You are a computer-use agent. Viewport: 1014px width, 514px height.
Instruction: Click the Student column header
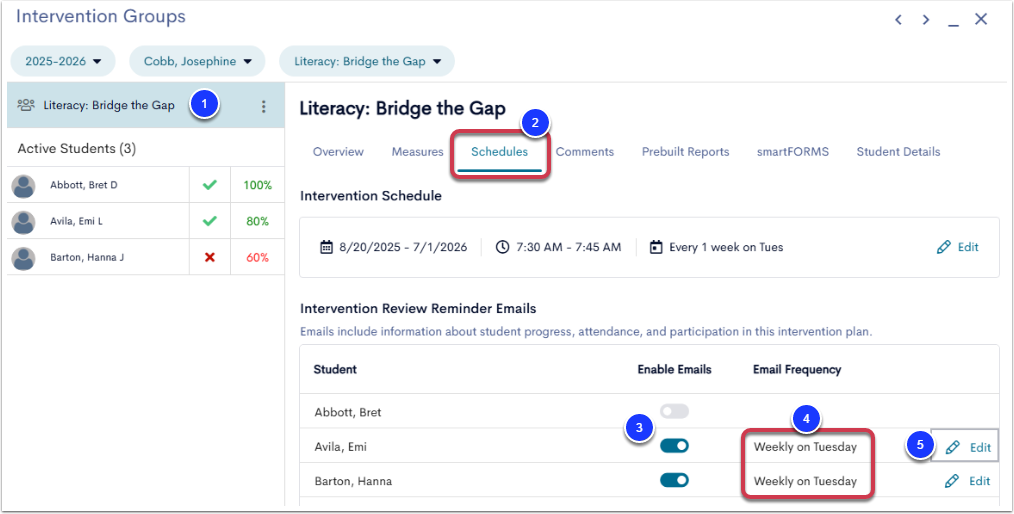[335, 370]
